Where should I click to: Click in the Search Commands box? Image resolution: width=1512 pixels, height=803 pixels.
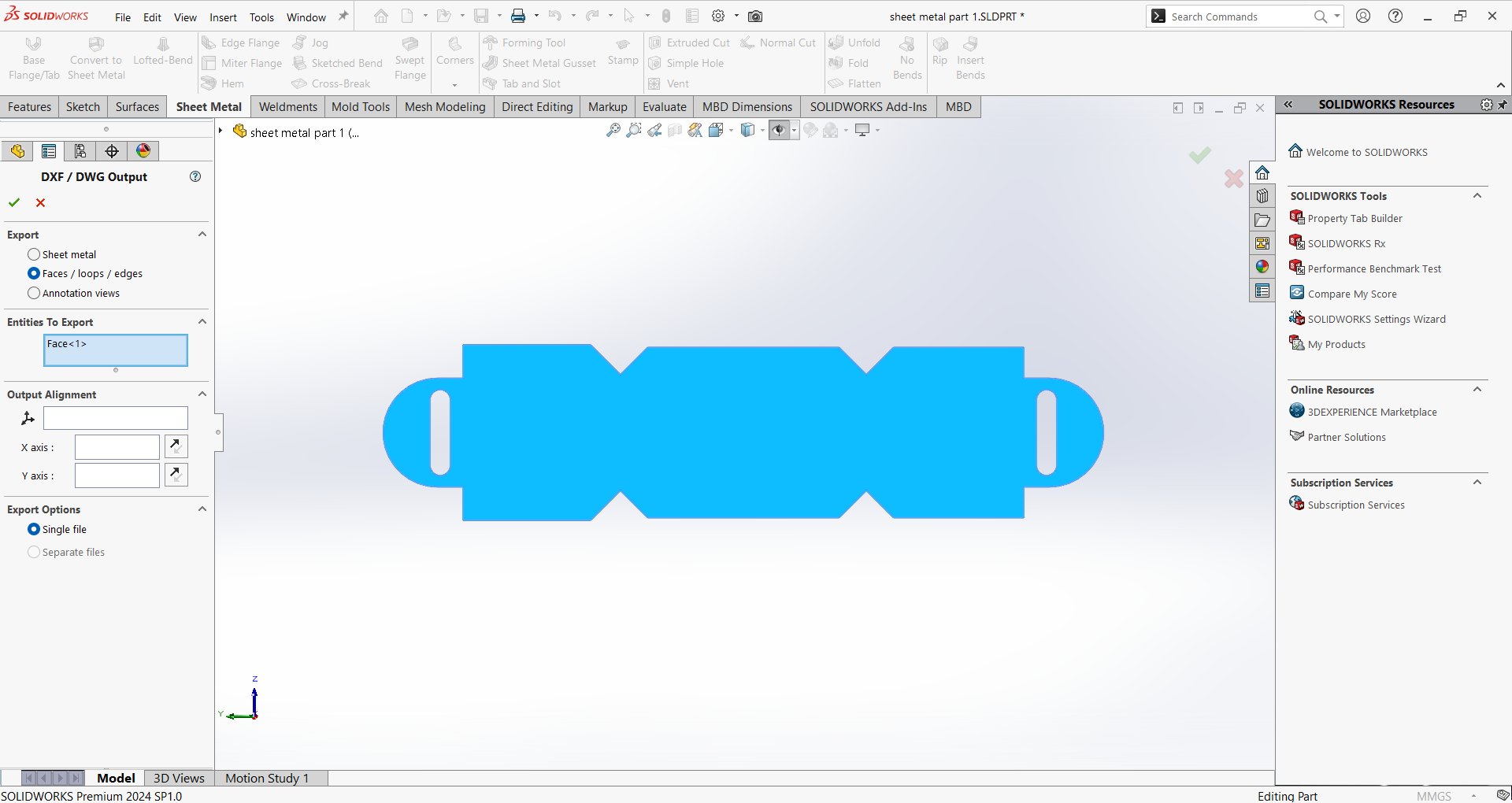(1238, 17)
